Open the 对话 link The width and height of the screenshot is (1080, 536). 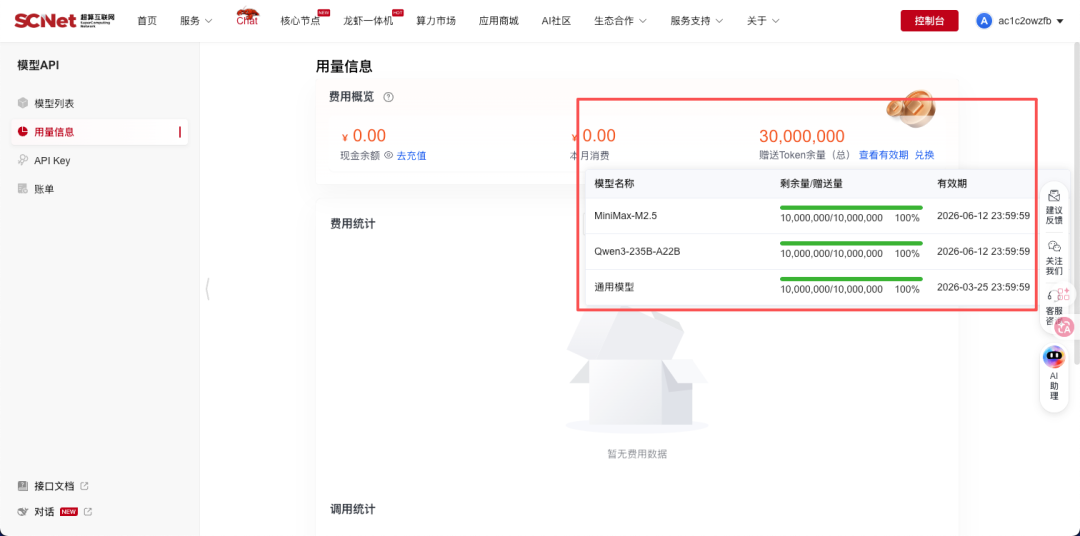[44, 512]
